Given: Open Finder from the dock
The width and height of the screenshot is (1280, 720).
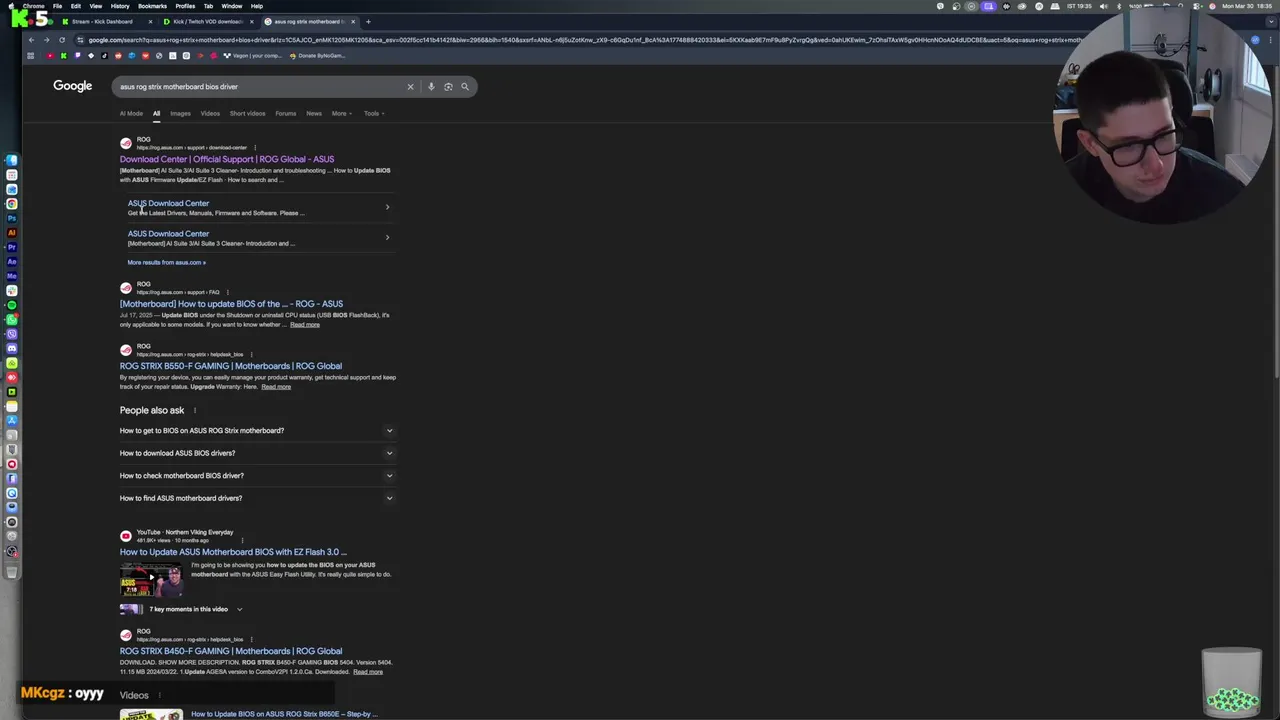Looking at the screenshot, I should pyautogui.click(x=12, y=160).
